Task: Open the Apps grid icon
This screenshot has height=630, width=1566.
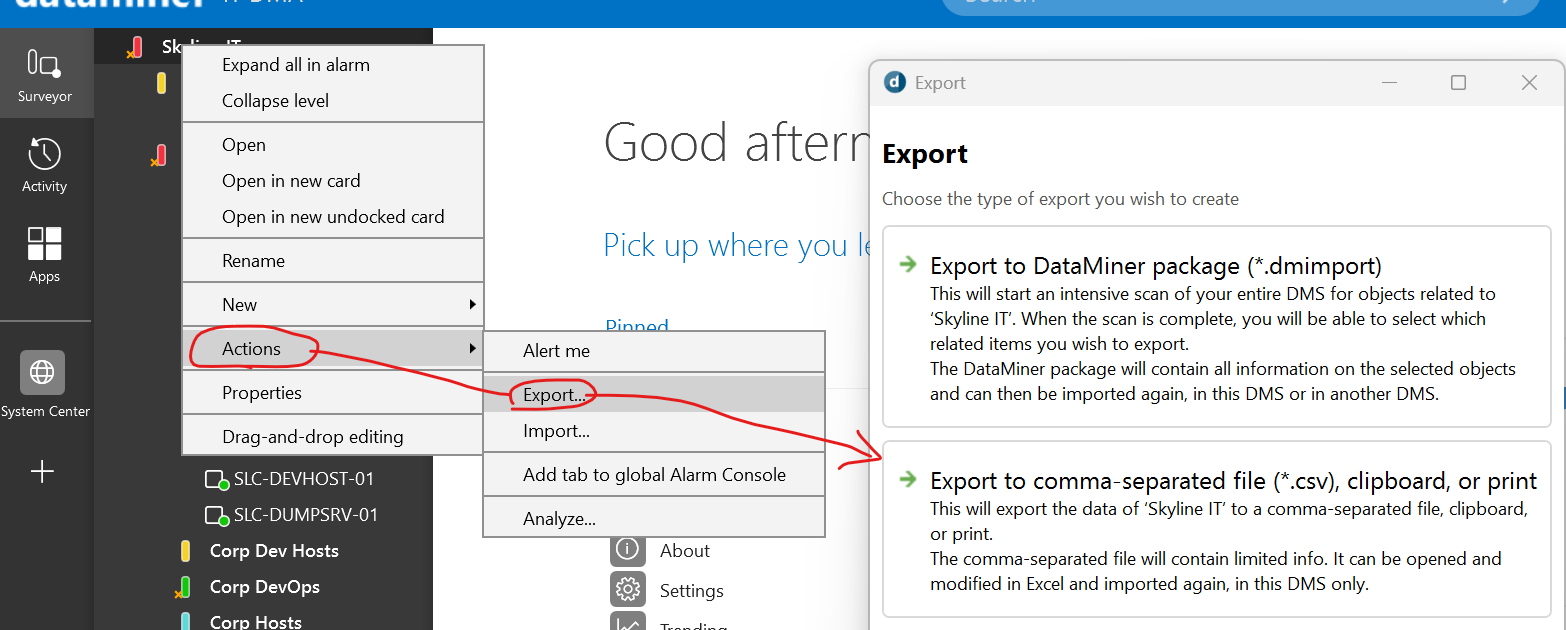Action: pos(45,253)
